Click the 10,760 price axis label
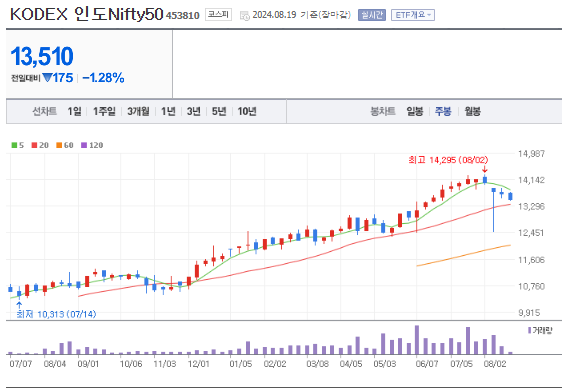Viewport: 562px width, 388px height. pyautogui.click(x=531, y=286)
